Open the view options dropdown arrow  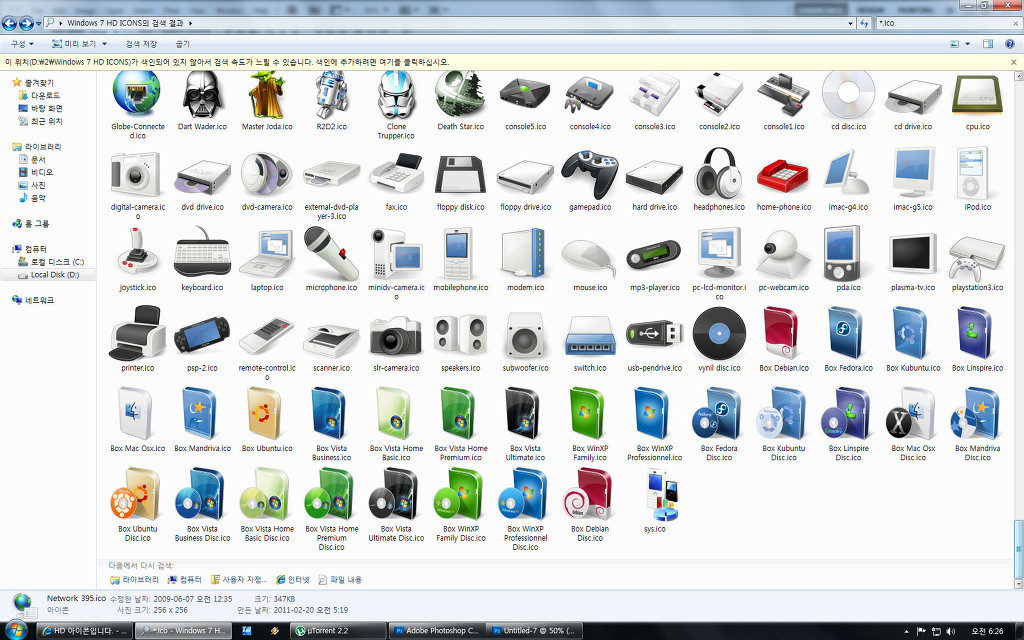(x=968, y=44)
